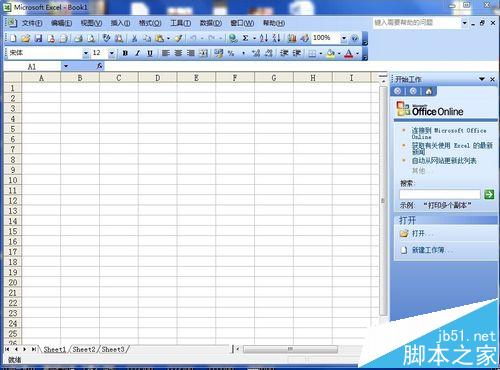Expand the help question box dropdown
This screenshot has width=500, height=370.
pos(464,23)
